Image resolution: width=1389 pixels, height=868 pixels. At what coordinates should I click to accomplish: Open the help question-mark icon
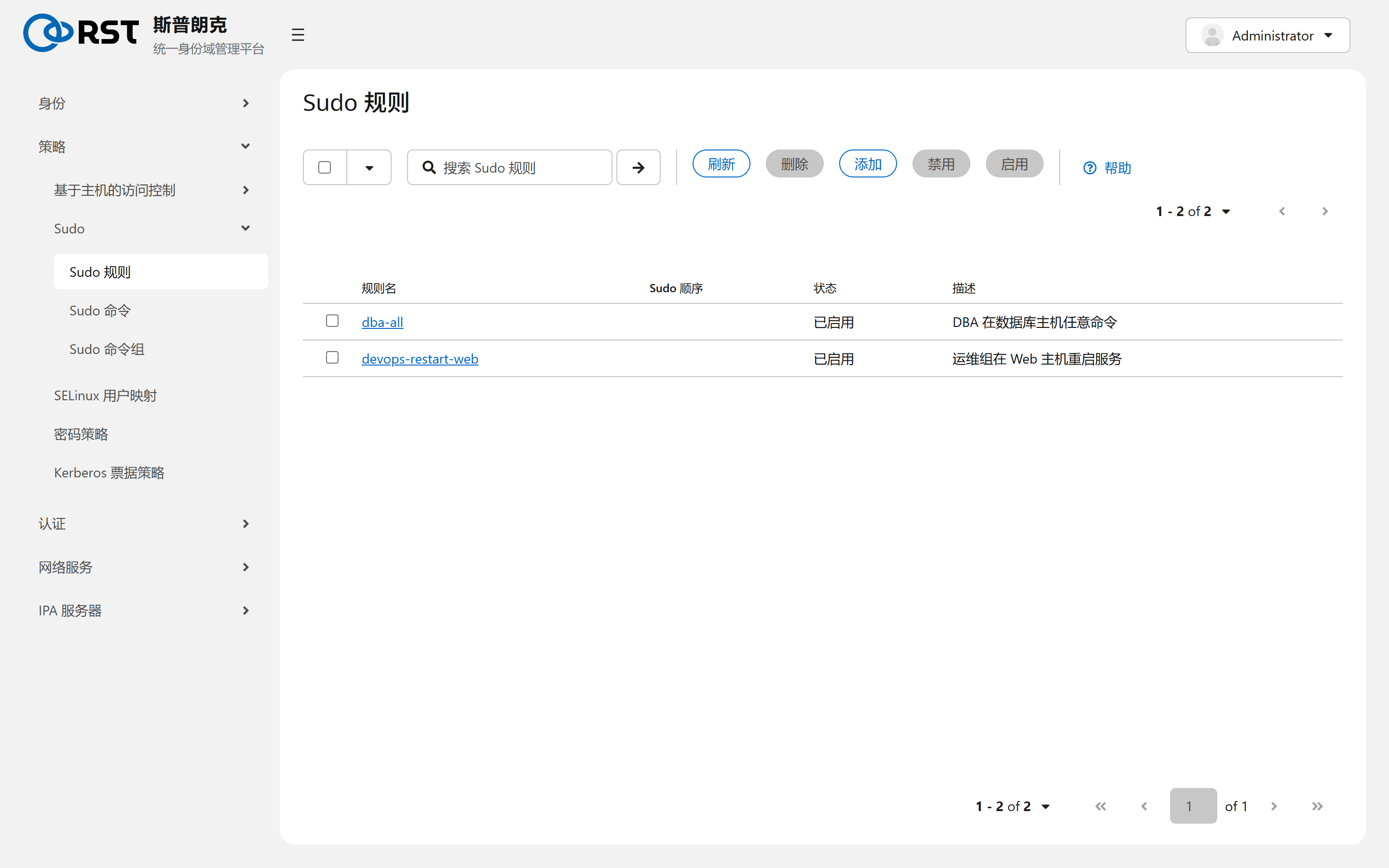coord(1089,168)
